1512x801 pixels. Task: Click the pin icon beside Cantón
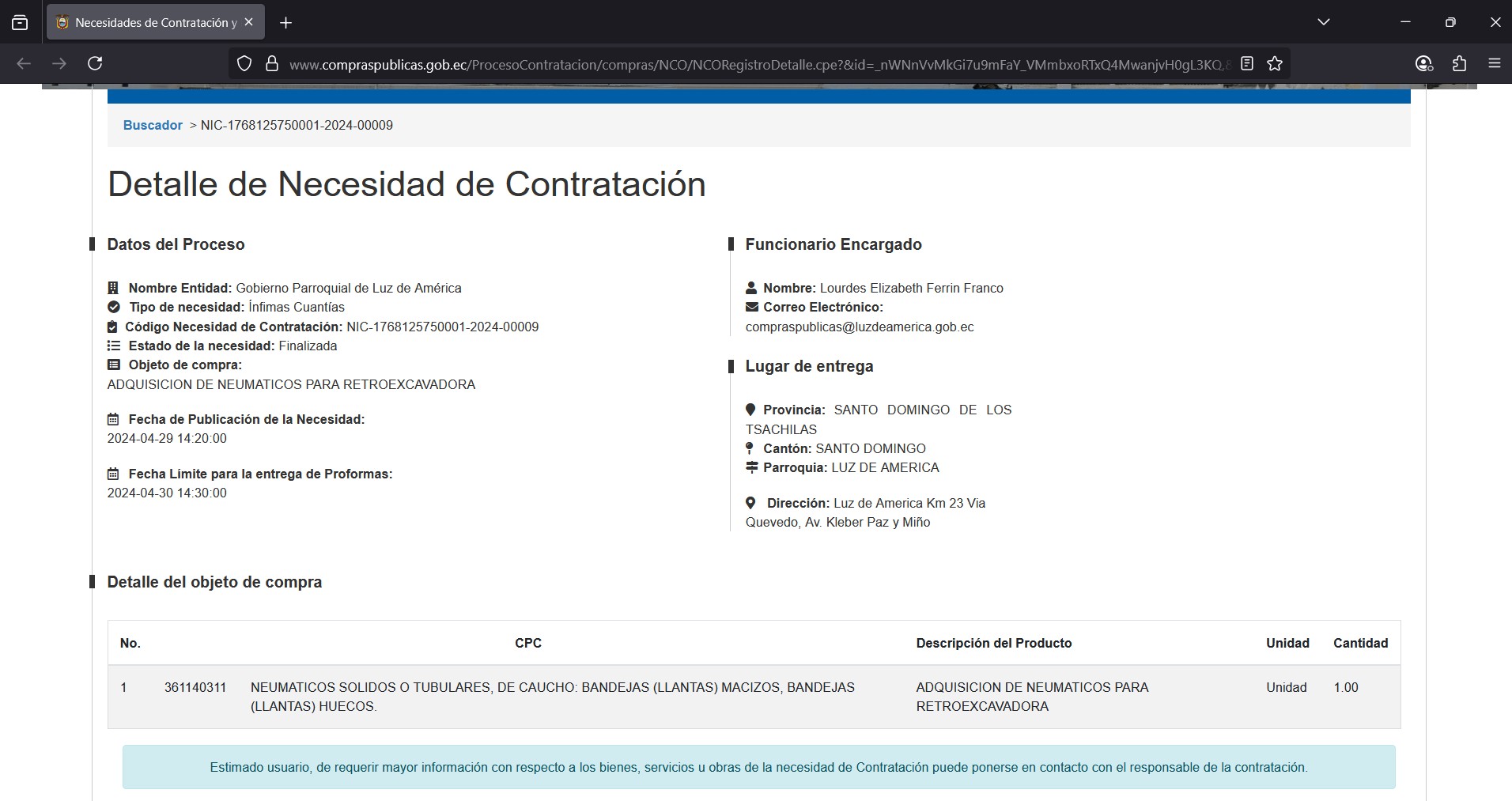click(750, 448)
